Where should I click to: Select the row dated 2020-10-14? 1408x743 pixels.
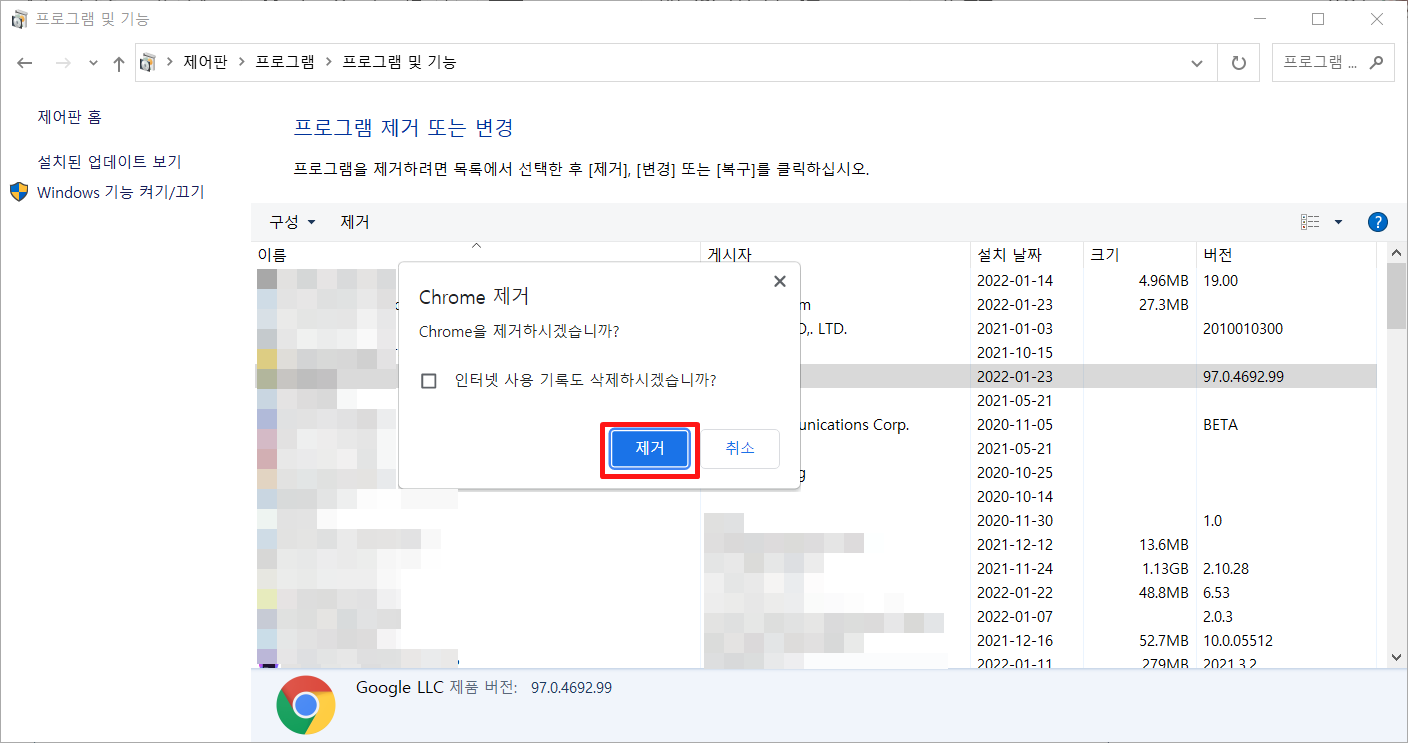(814, 497)
